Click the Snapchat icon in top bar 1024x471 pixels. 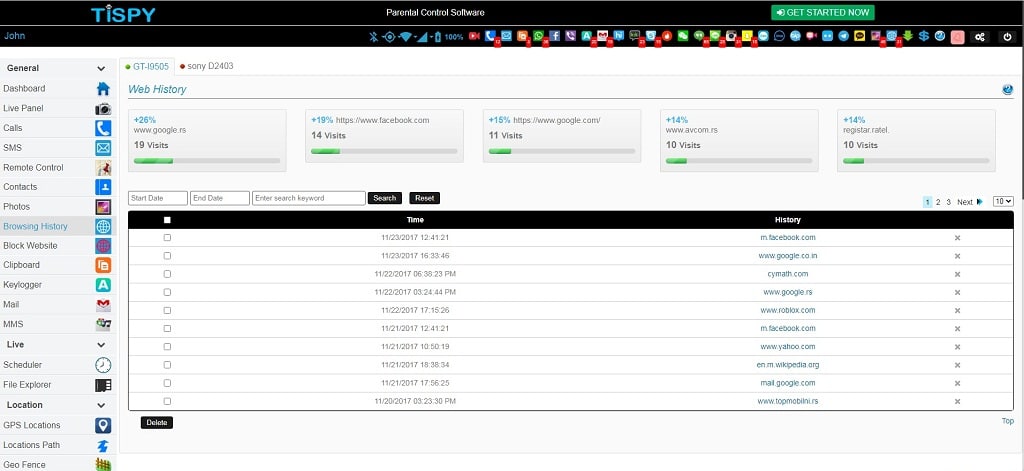747,36
